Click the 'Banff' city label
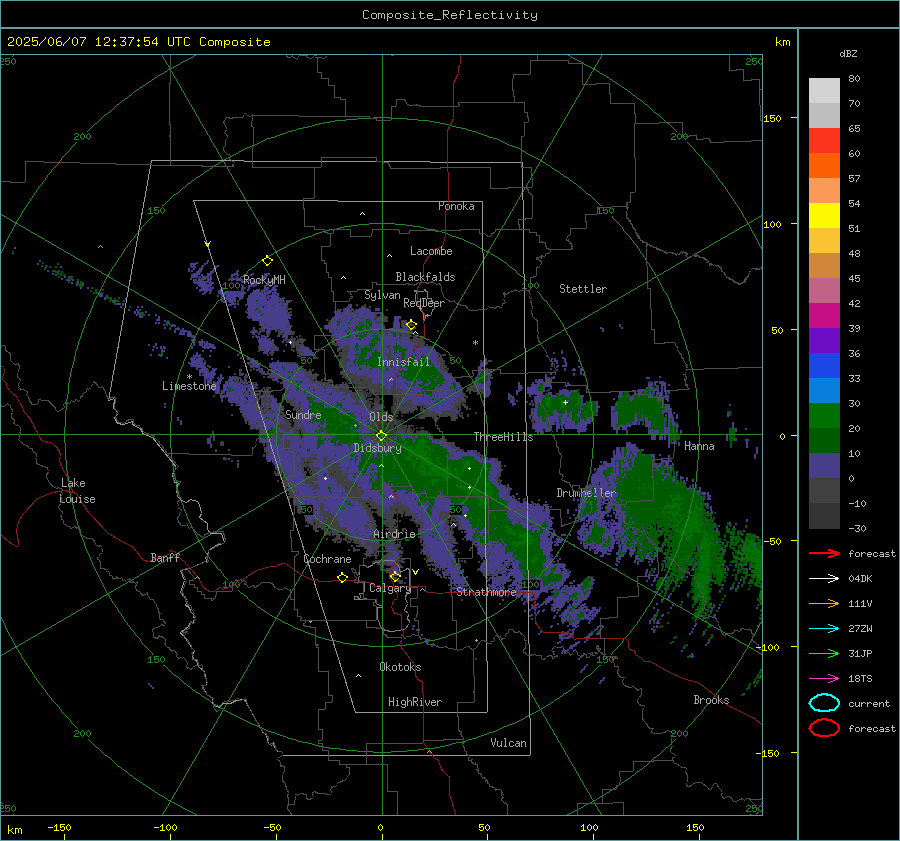 pyautogui.click(x=165, y=557)
